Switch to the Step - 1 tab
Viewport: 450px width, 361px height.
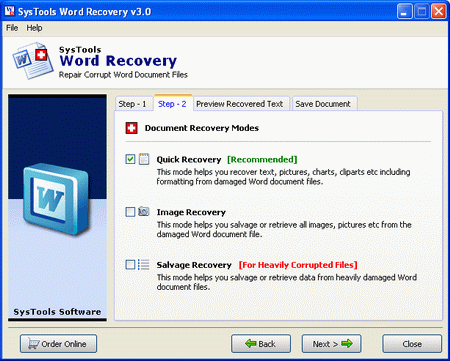[132, 104]
